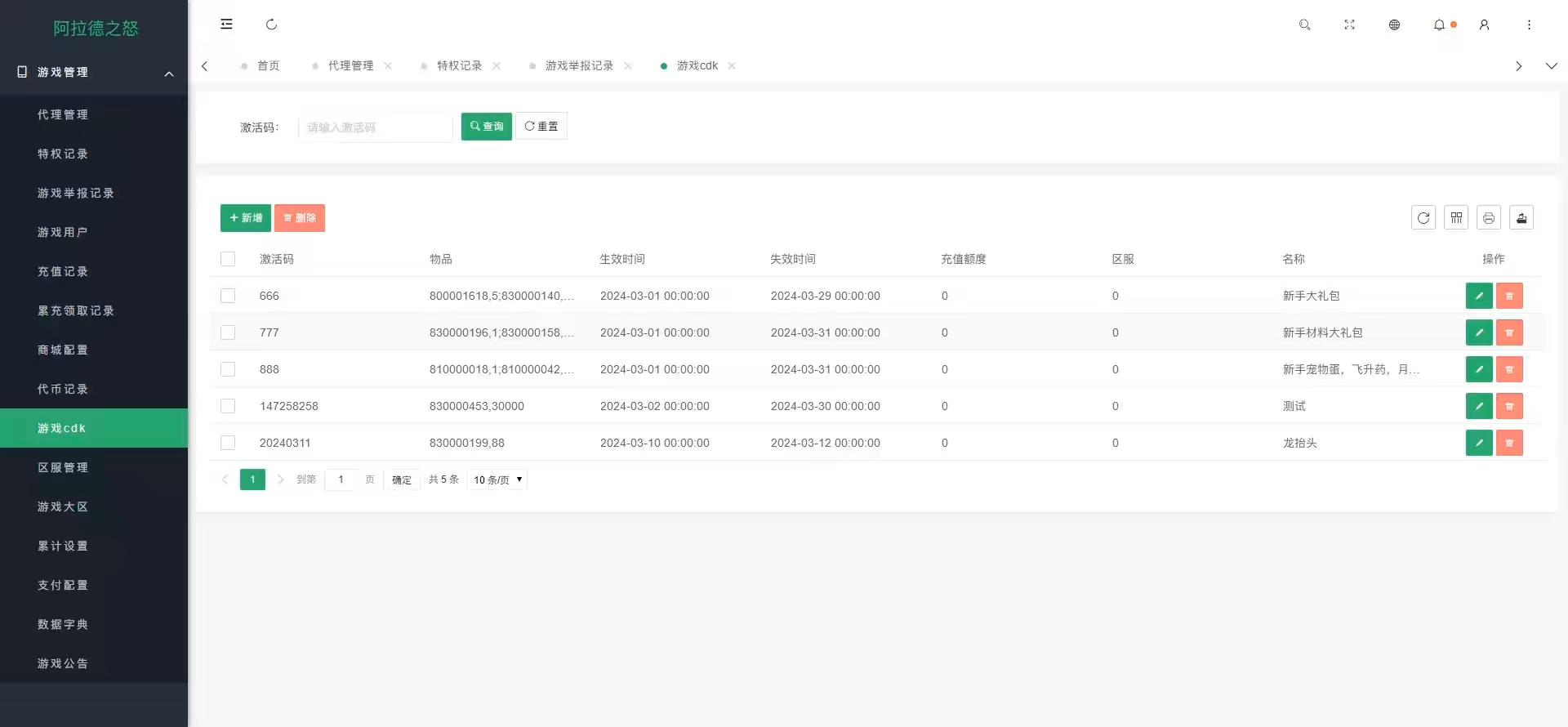Toggle fullscreen mode icon

(1350, 25)
